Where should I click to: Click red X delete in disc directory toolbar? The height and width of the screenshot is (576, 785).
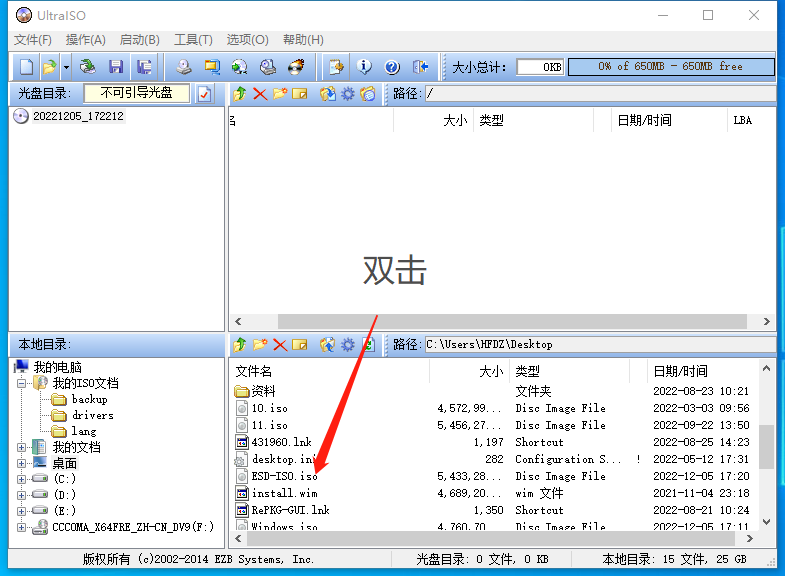260,94
